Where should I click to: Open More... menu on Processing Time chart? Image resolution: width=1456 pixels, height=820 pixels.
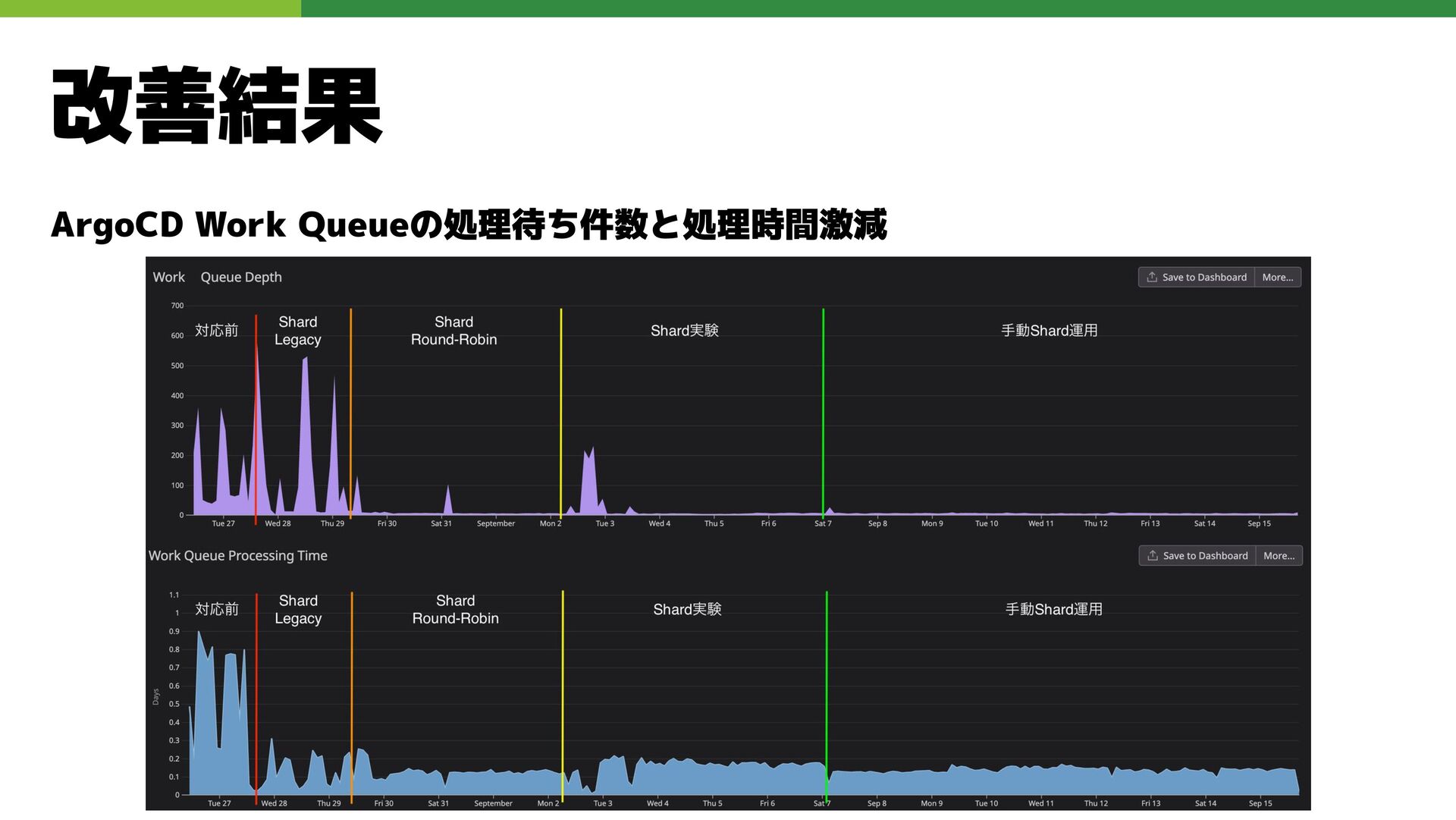1279,555
